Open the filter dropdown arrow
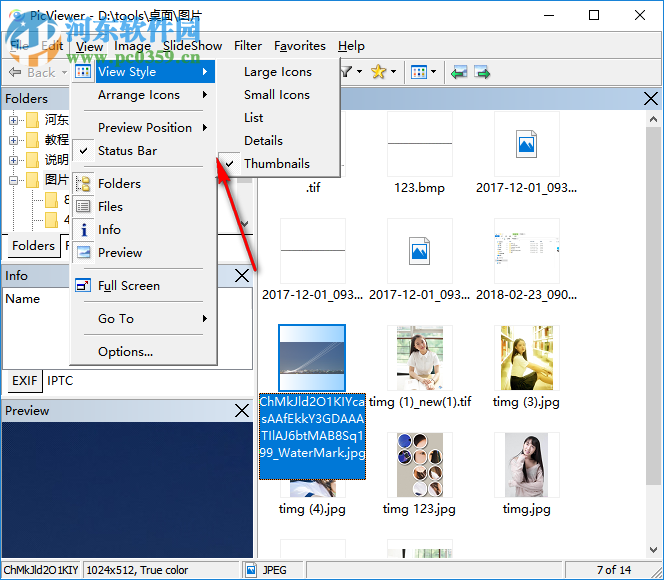Image resolution: width=664 pixels, height=580 pixels. tap(359, 72)
